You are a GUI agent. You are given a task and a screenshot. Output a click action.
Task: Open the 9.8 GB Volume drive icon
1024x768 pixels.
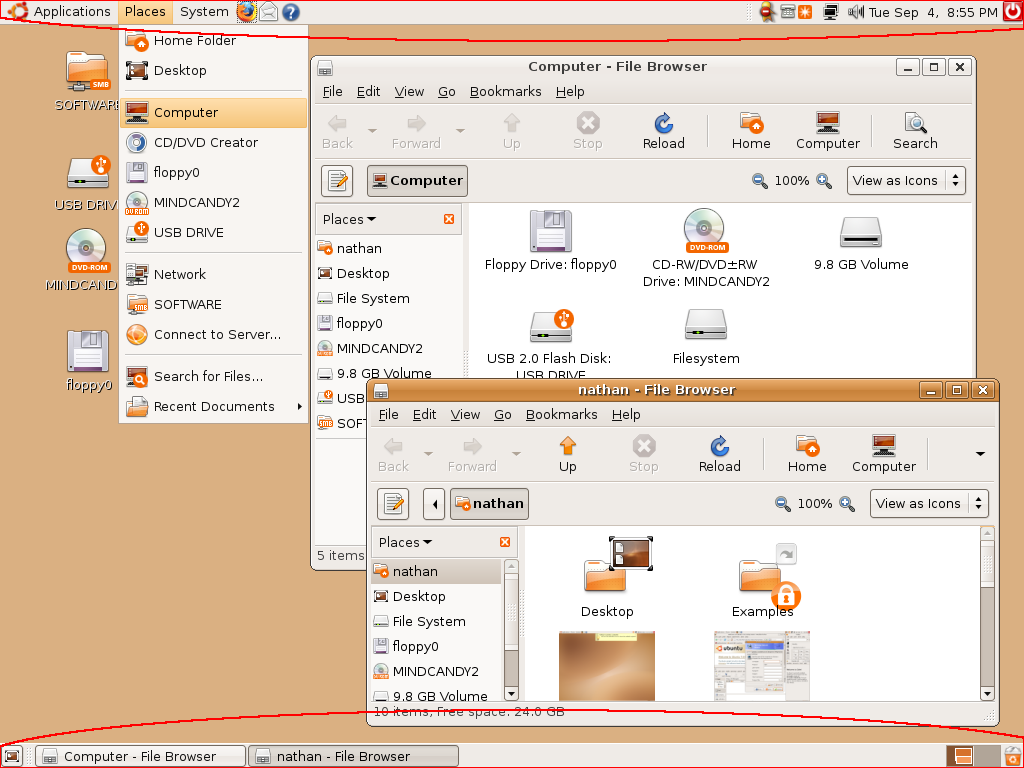[x=861, y=243]
